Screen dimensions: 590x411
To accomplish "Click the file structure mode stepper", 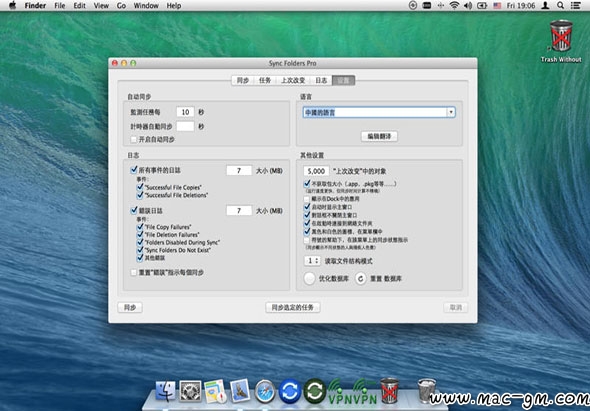I will click(x=312, y=260).
